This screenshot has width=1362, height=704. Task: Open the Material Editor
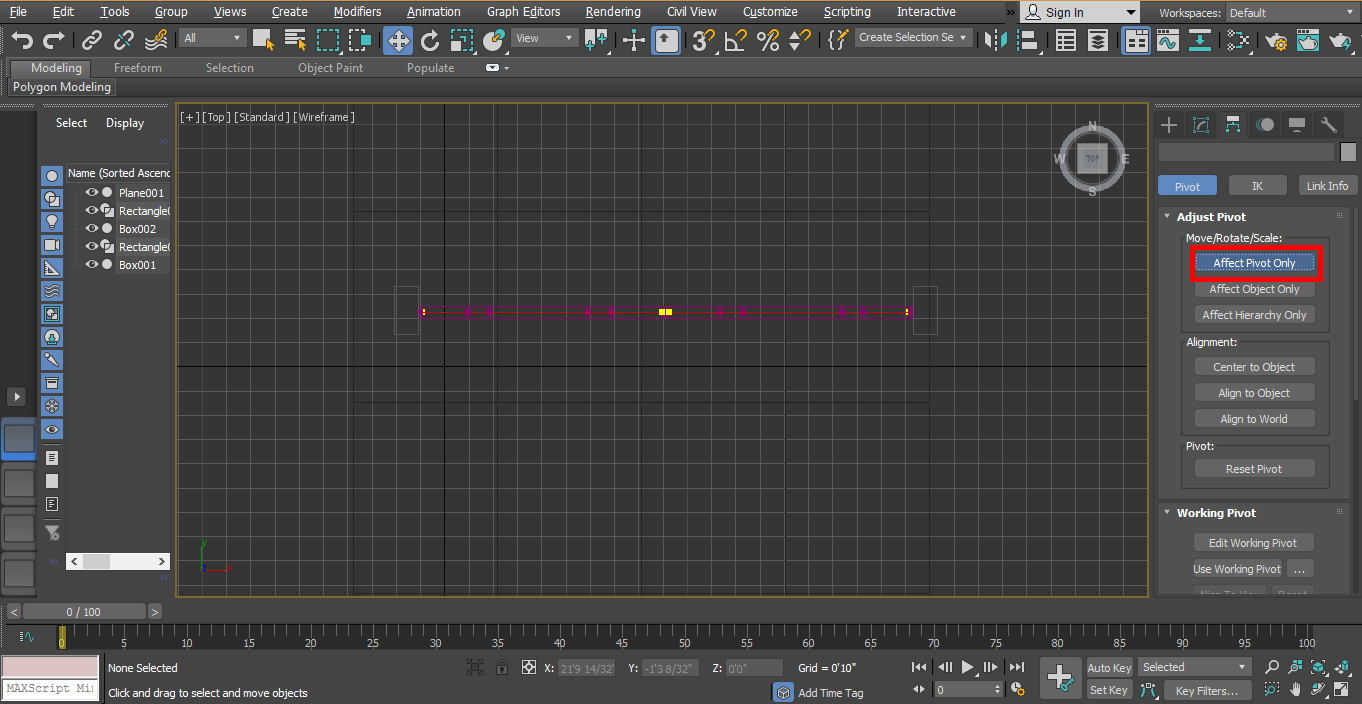1236,41
